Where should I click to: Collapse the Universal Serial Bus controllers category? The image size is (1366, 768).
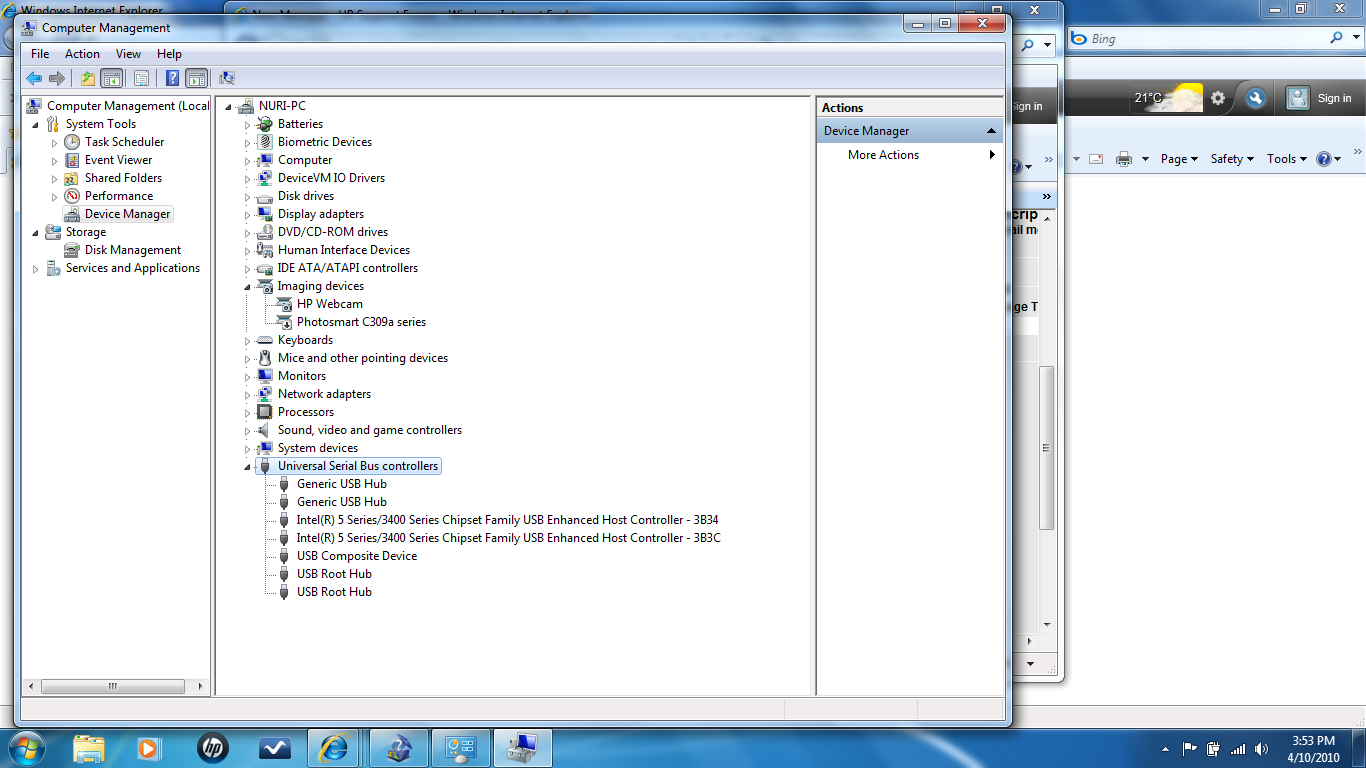point(248,466)
